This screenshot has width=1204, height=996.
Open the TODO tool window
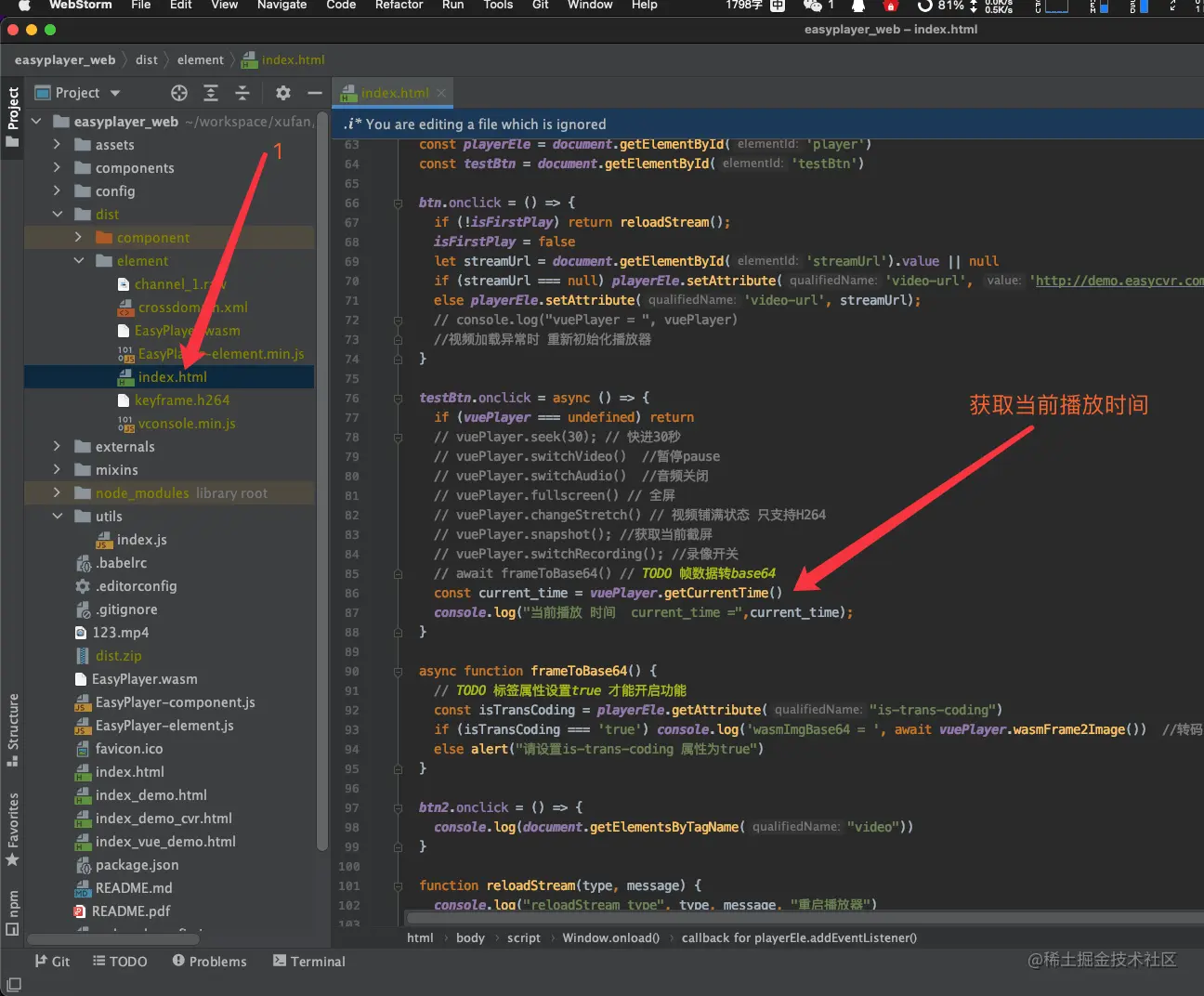(x=120, y=962)
